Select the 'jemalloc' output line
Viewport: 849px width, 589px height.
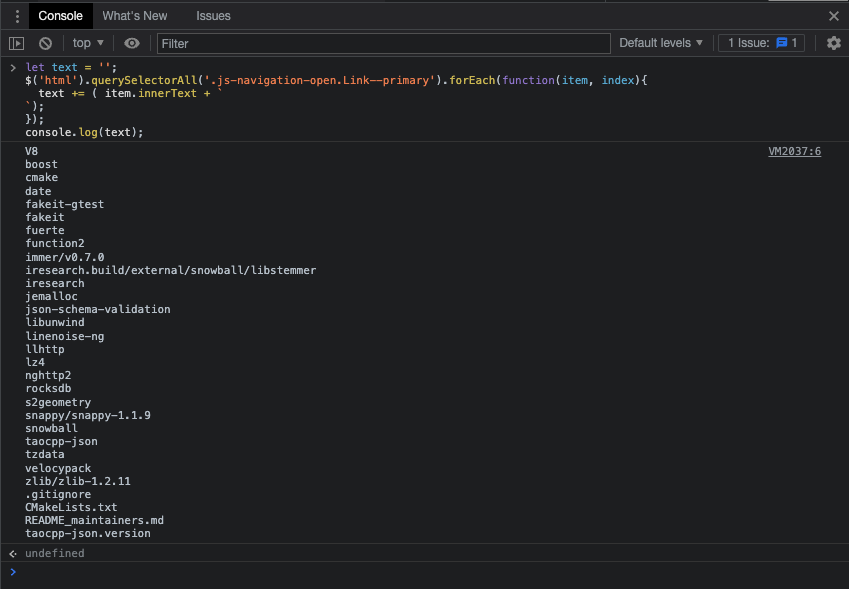click(51, 296)
